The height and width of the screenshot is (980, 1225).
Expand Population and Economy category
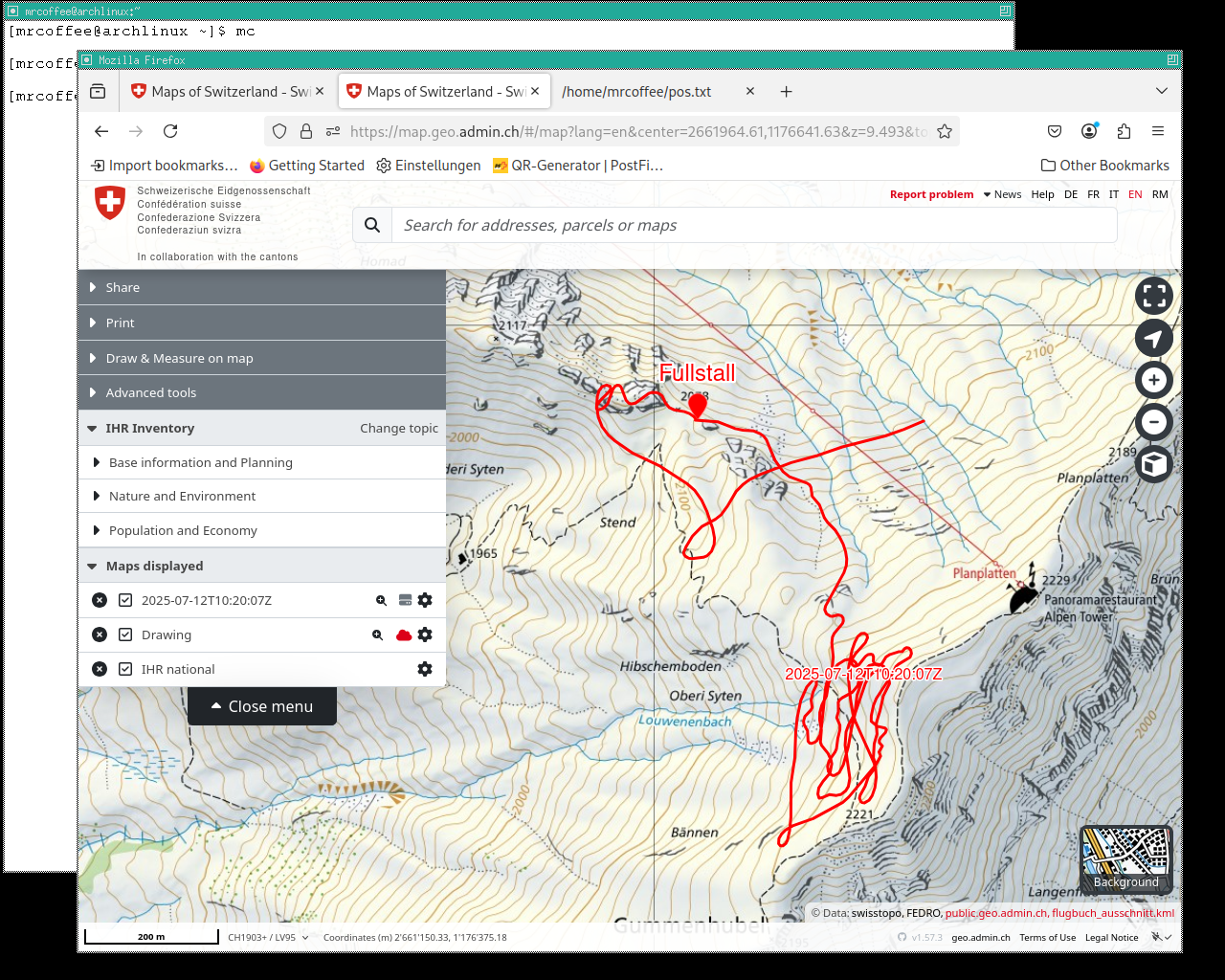click(261, 530)
